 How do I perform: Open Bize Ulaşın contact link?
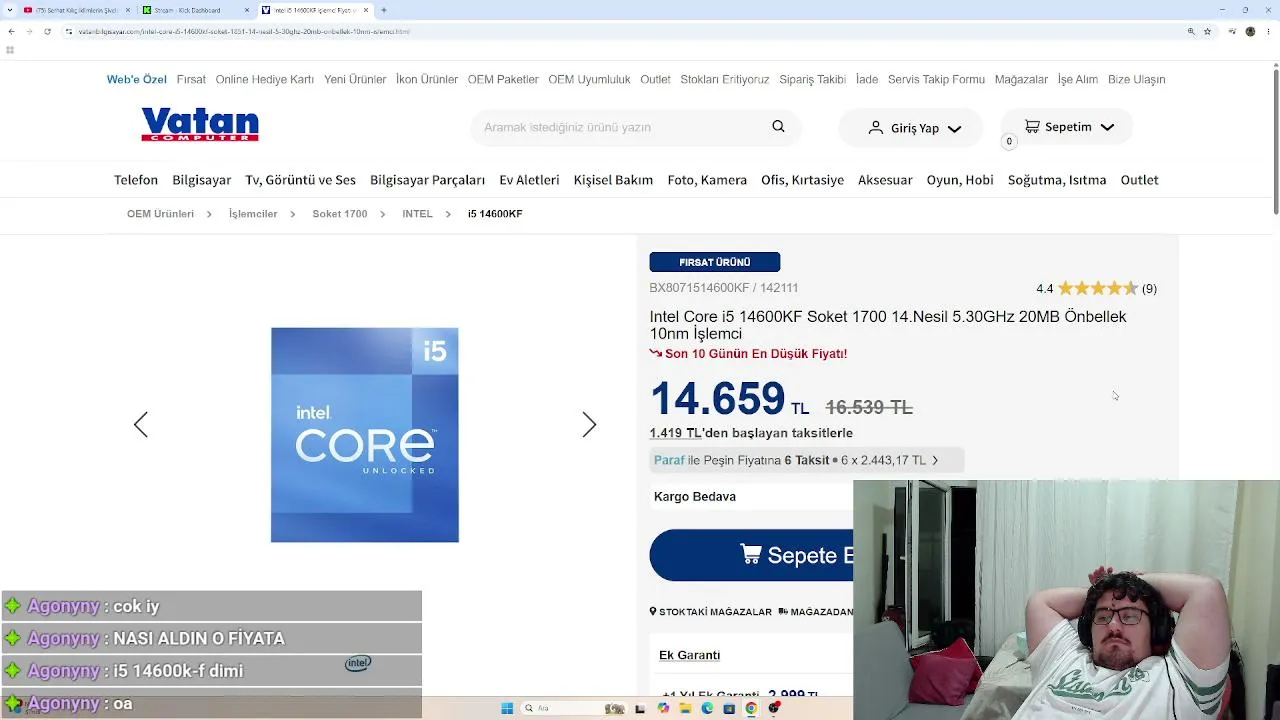tap(1137, 79)
